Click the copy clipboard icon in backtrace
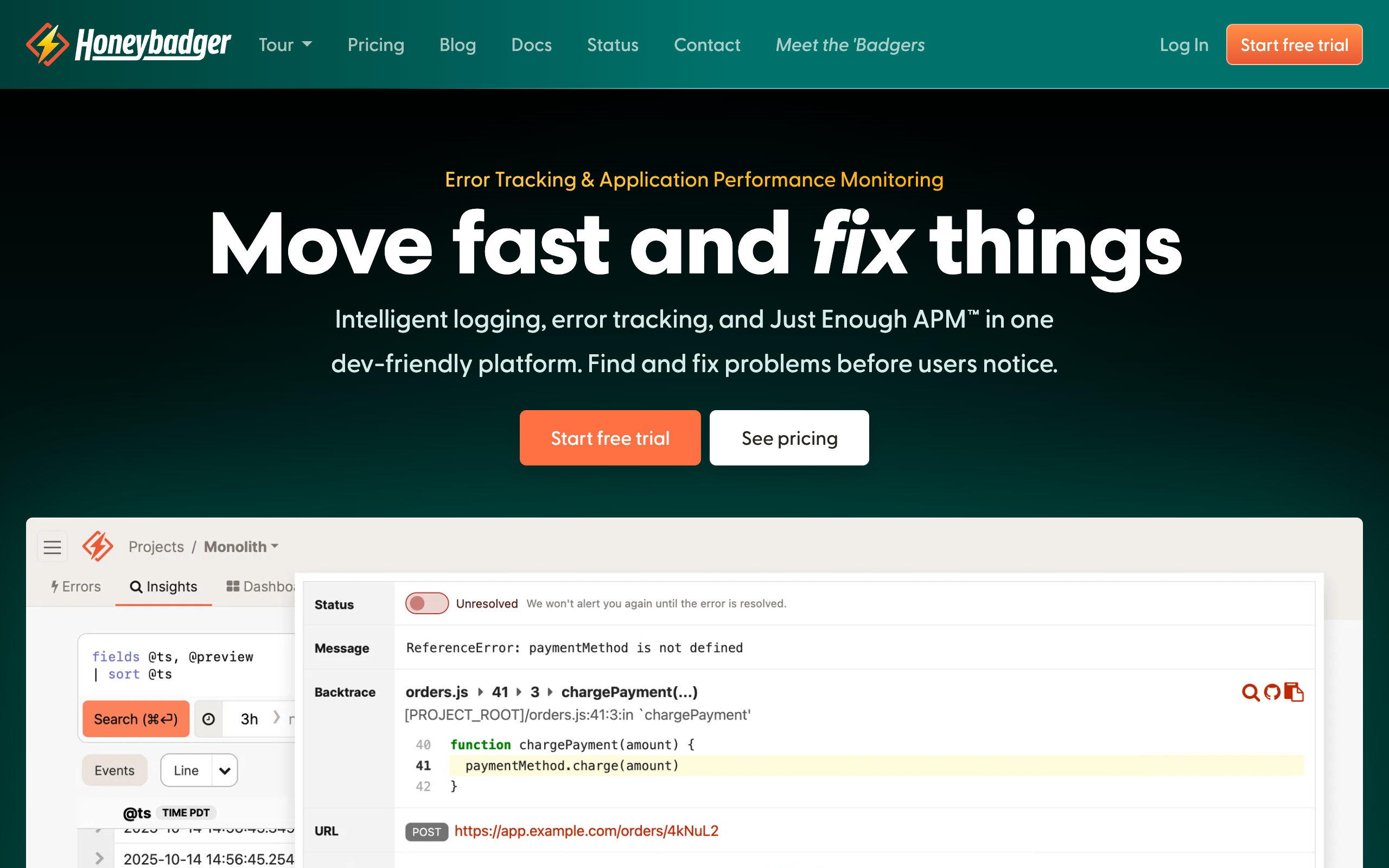 point(1294,692)
